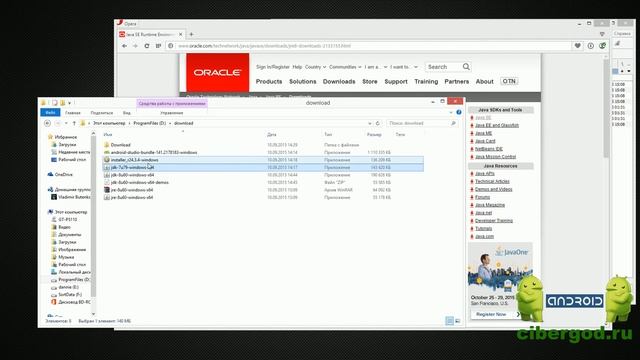Open Opera Speed Dial grid button
The width and height of the screenshot is (640, 360).
pyautogui.click(x=158, y=46)
